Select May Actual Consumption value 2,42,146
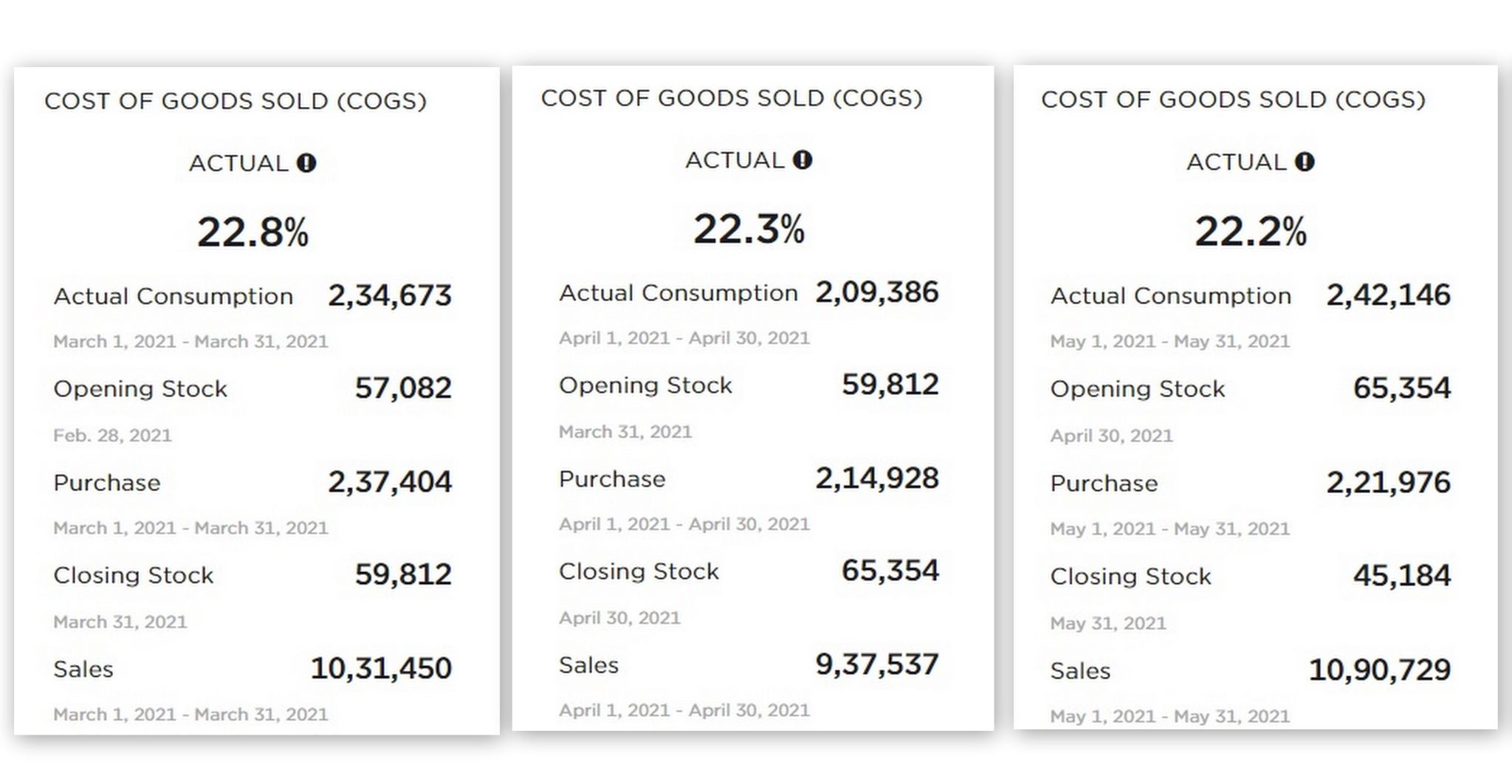This screenshot has height=784, width=1512. pyautogui.click(x=1388, y=295)
